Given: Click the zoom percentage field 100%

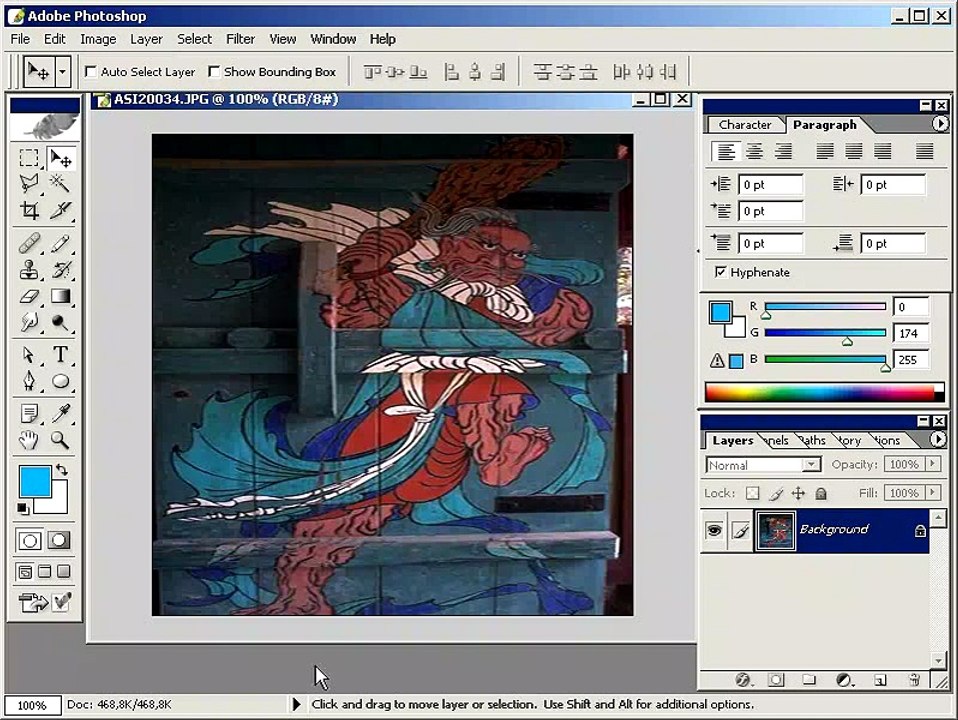Looking at the screenshot, I should pos(32,705).
